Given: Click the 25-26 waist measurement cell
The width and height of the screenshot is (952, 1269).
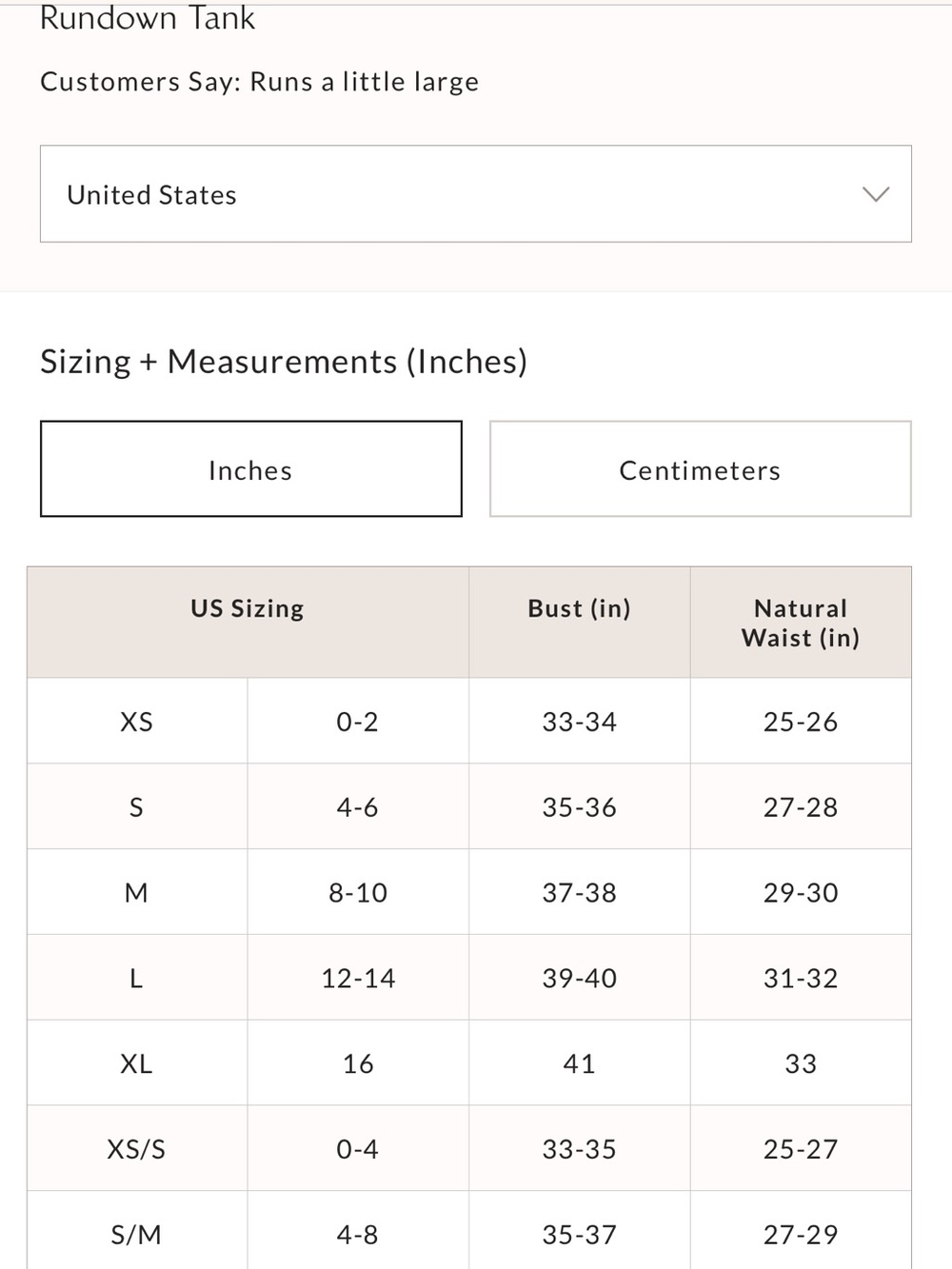Looking at the screenshot, I should [801, 722].
